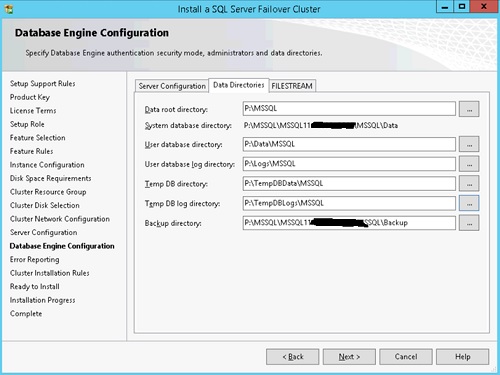This screenshot has width=500, height=375.
Task: Select Error Reporting step
Action: [x=35, y=259]
